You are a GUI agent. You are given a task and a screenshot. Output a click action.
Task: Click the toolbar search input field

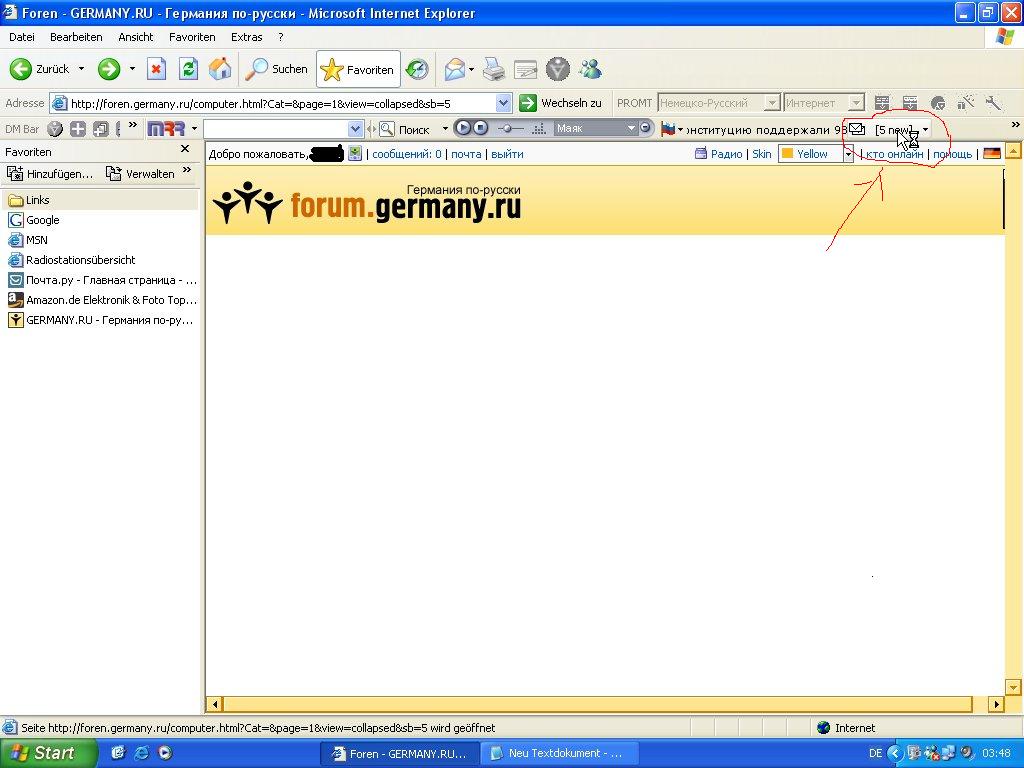pos(276,129)
